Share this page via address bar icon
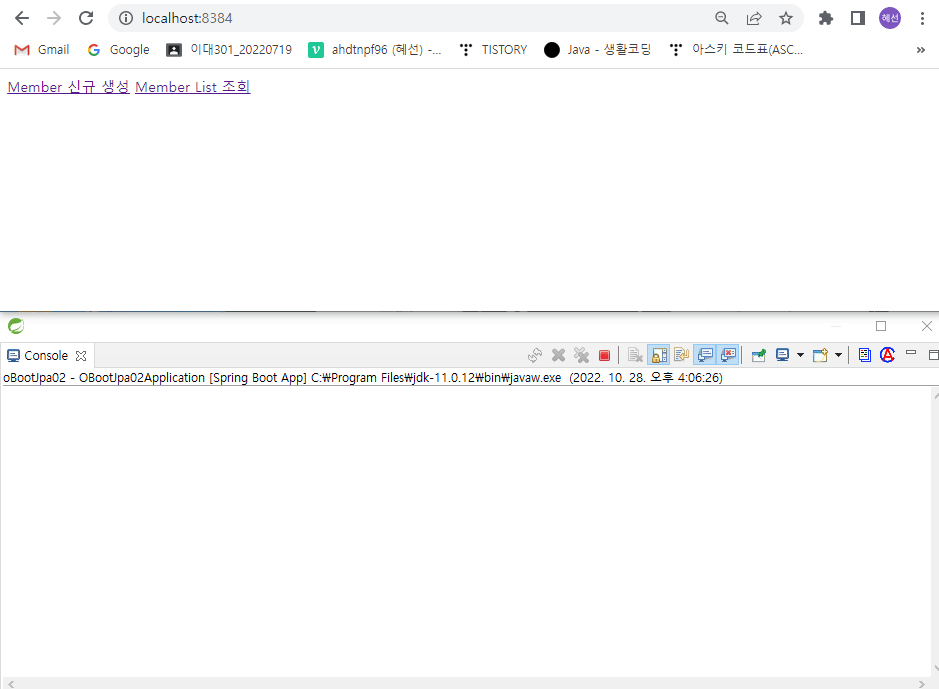Screen dimensions: 939x689 tap(754, 18)
